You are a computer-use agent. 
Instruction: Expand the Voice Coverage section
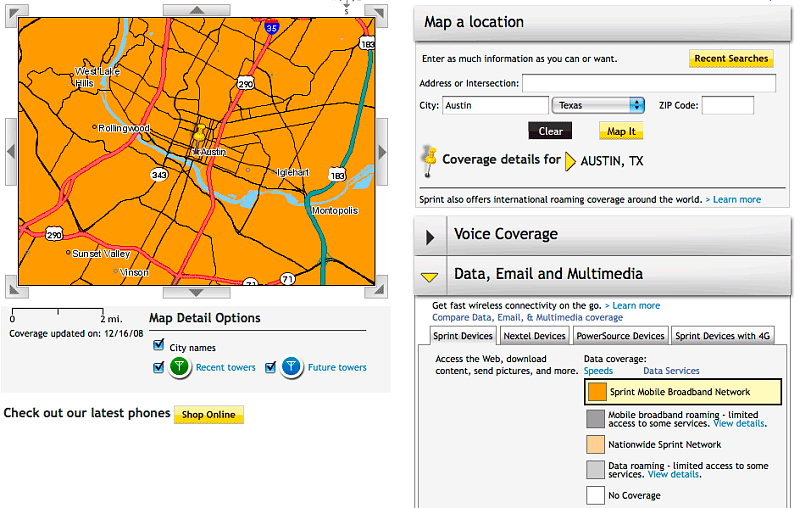(430, 237)
